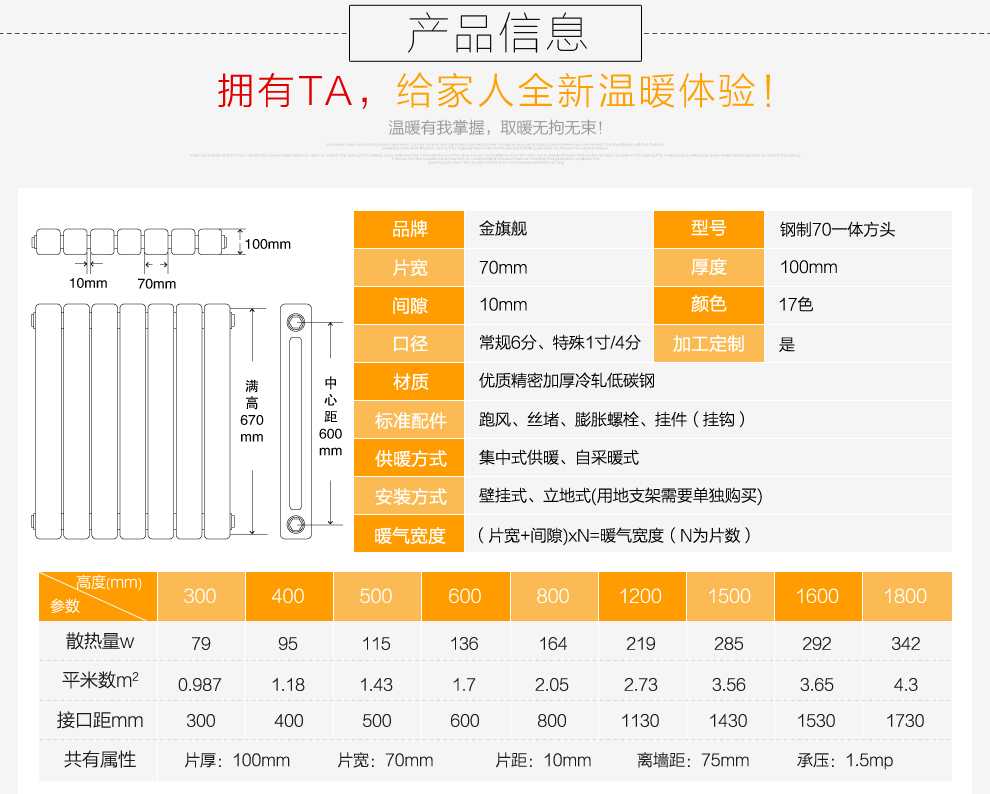
Task: Click the radiator front-view diagram
Action: tap(132, 419)
